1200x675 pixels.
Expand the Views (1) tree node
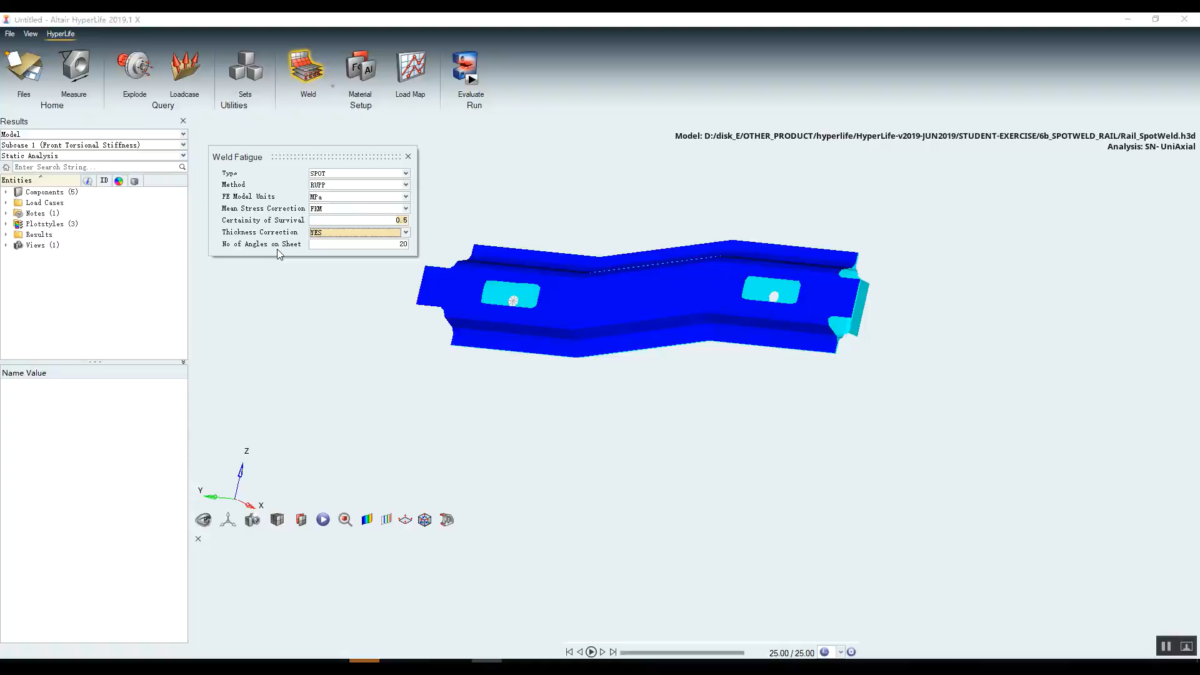[6, 245]
